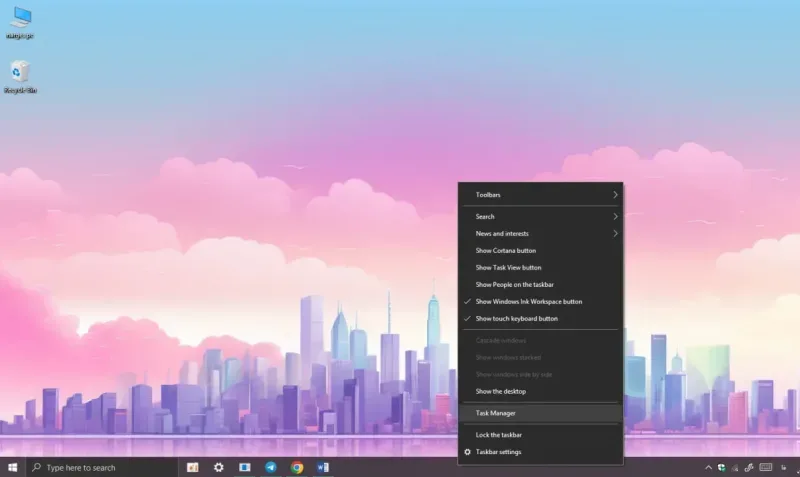Expand the Search submenu

(540, 216)
